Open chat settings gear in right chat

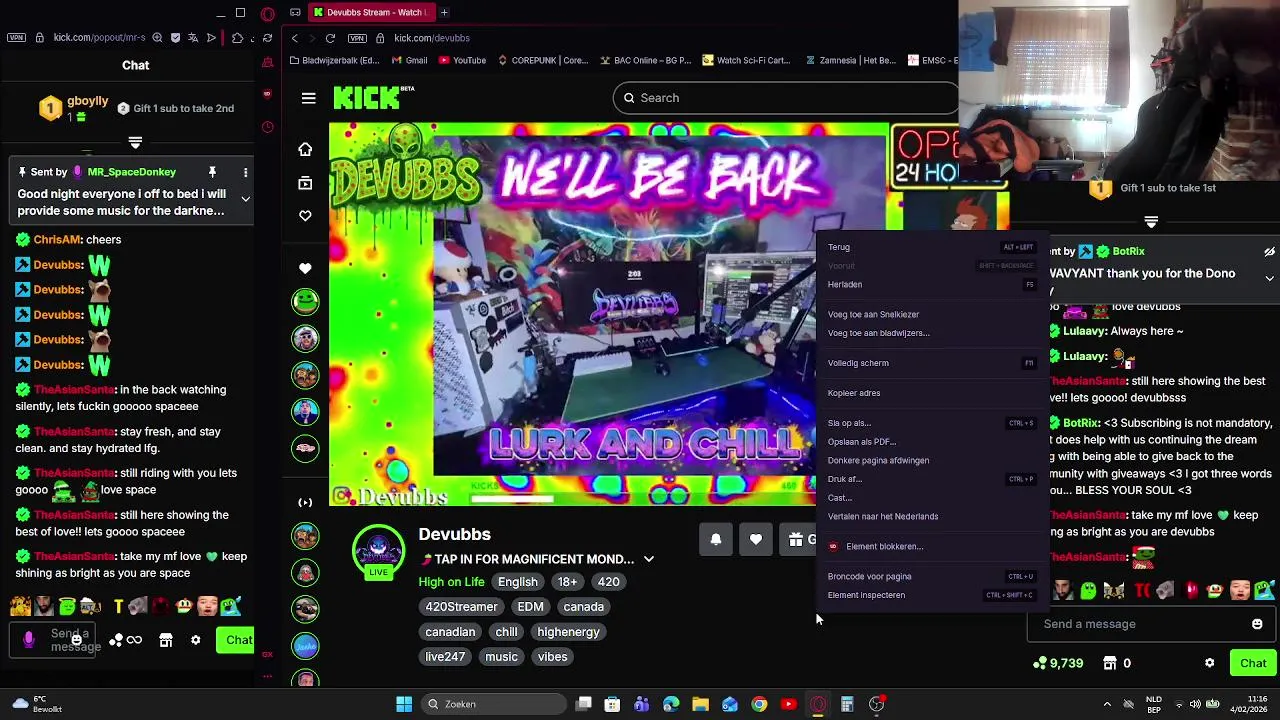[x=1209, y=663]
